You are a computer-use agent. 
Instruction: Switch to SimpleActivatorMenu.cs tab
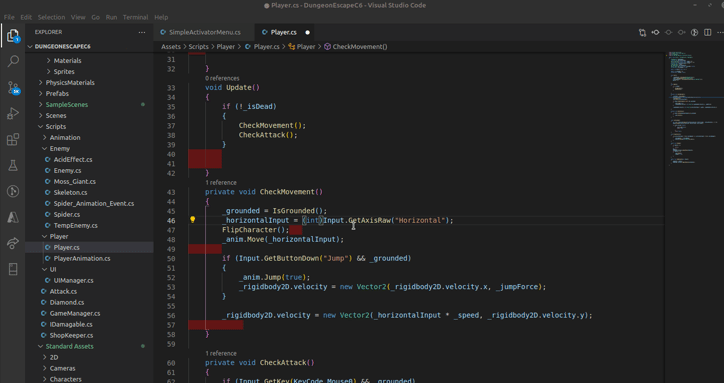coord(204,32)
